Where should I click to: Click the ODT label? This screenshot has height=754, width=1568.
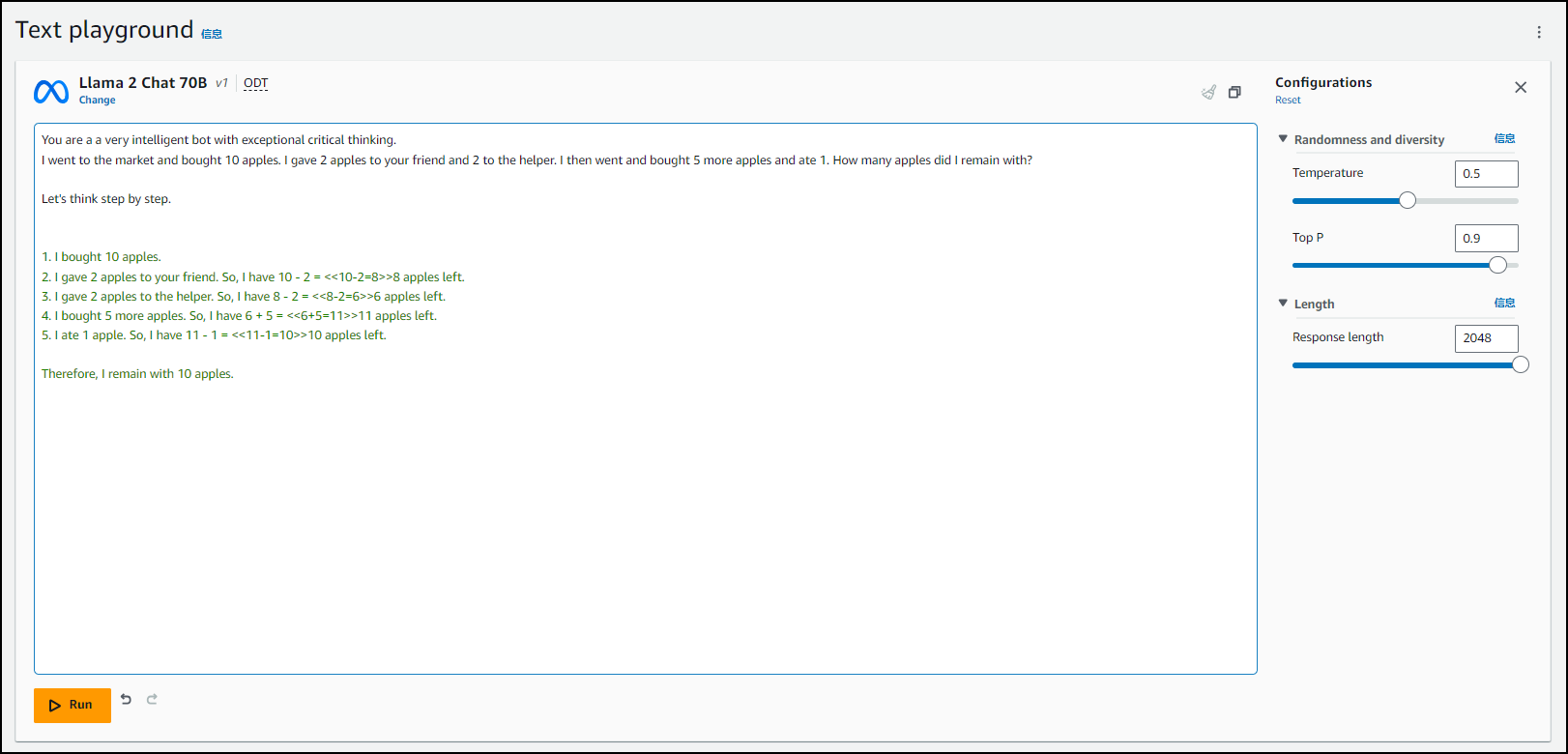click(256, 83)
